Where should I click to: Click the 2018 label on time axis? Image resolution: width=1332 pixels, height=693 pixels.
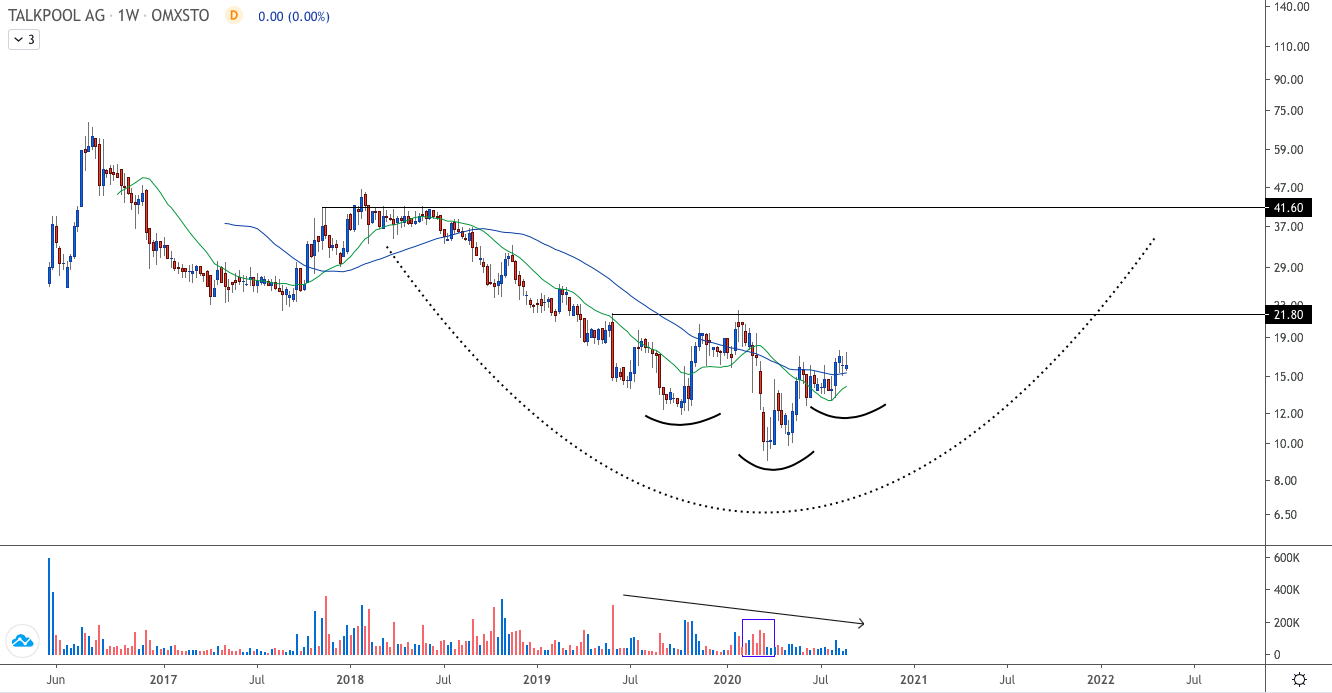tap(349, 679)
